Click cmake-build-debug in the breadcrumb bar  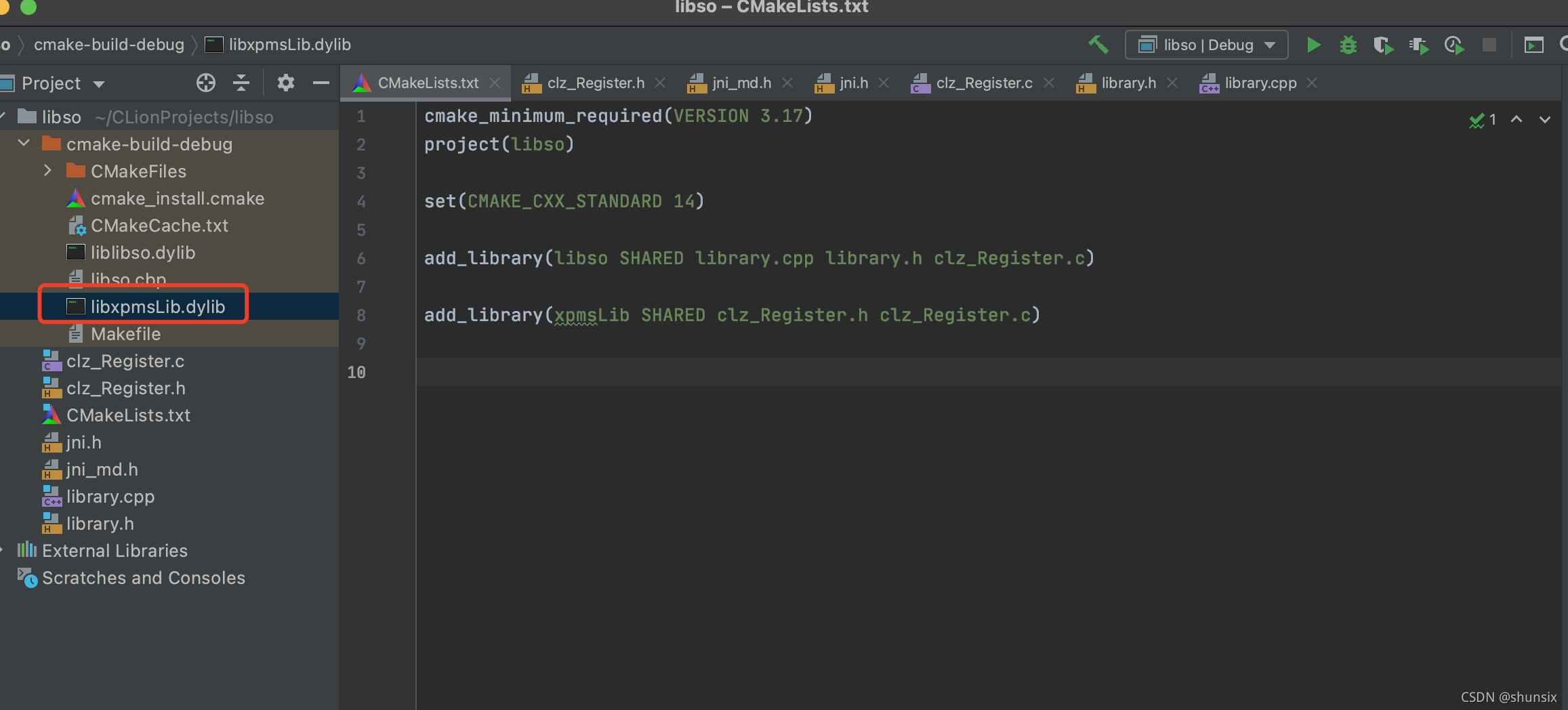[x=109, y=45]
